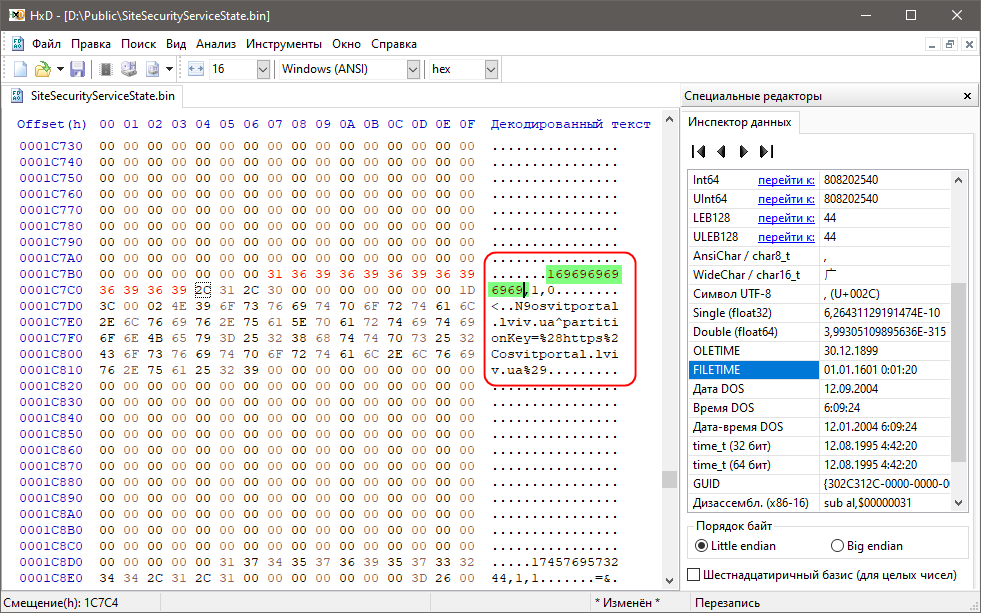Click перейти к link for ULEB128
Image resolution: width=981 pixels, height=613 pixels.
[786, 237]
